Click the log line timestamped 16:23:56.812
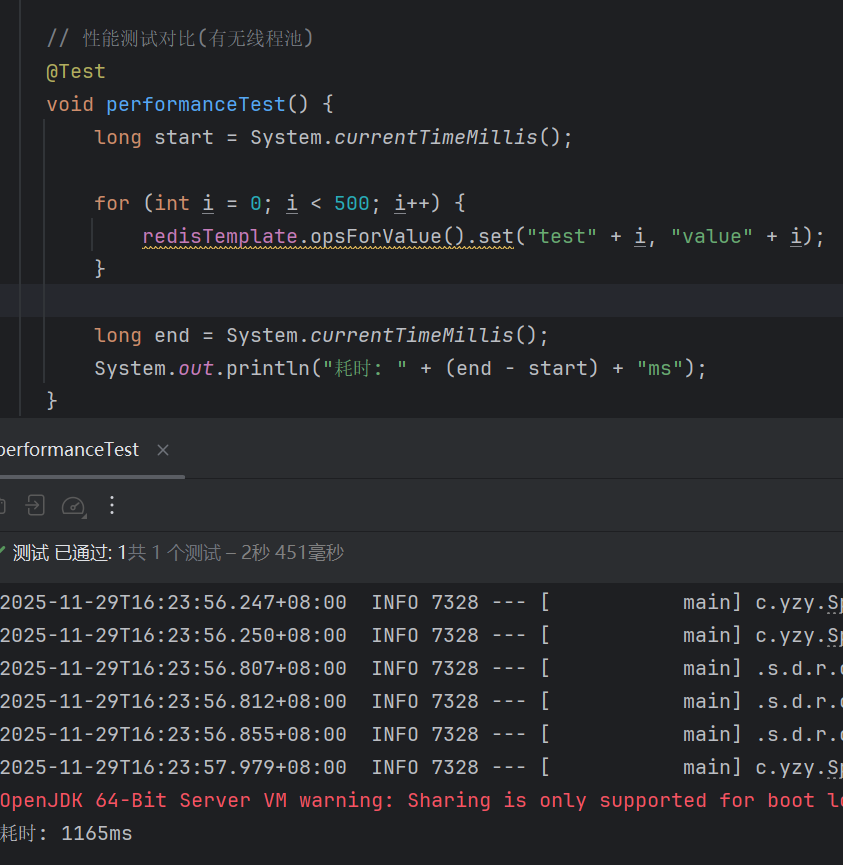The image size is (843, 865). coord(422,702)
